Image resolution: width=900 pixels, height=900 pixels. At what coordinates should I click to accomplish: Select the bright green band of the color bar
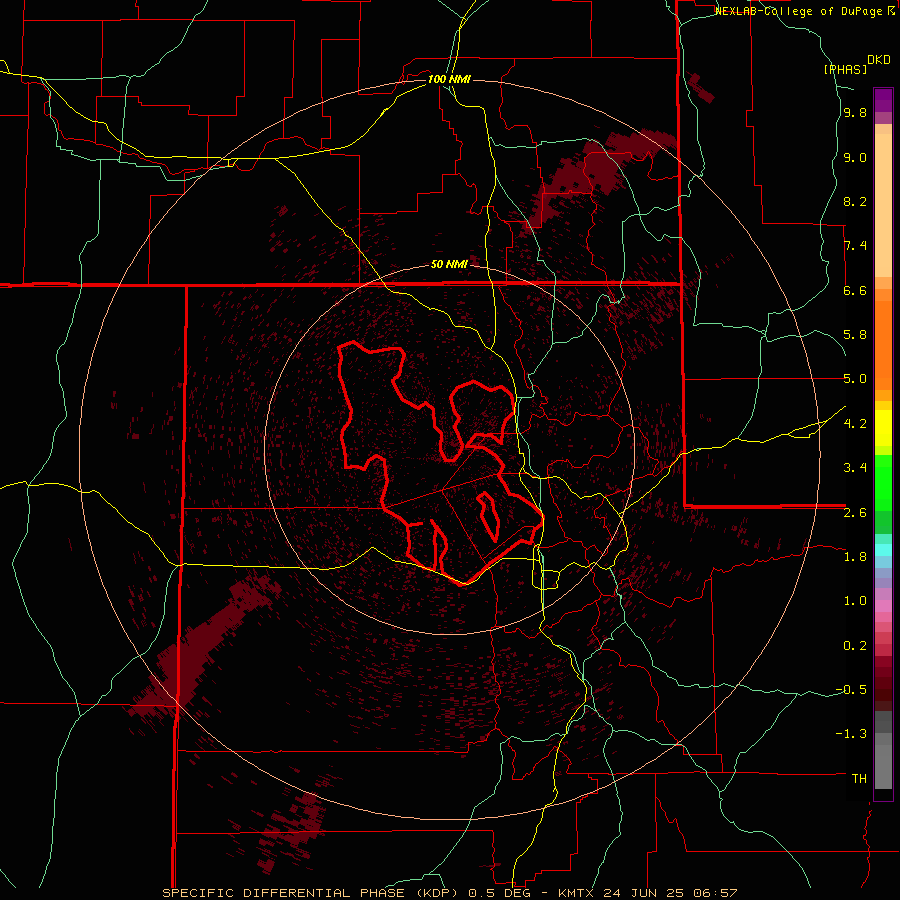883,483
